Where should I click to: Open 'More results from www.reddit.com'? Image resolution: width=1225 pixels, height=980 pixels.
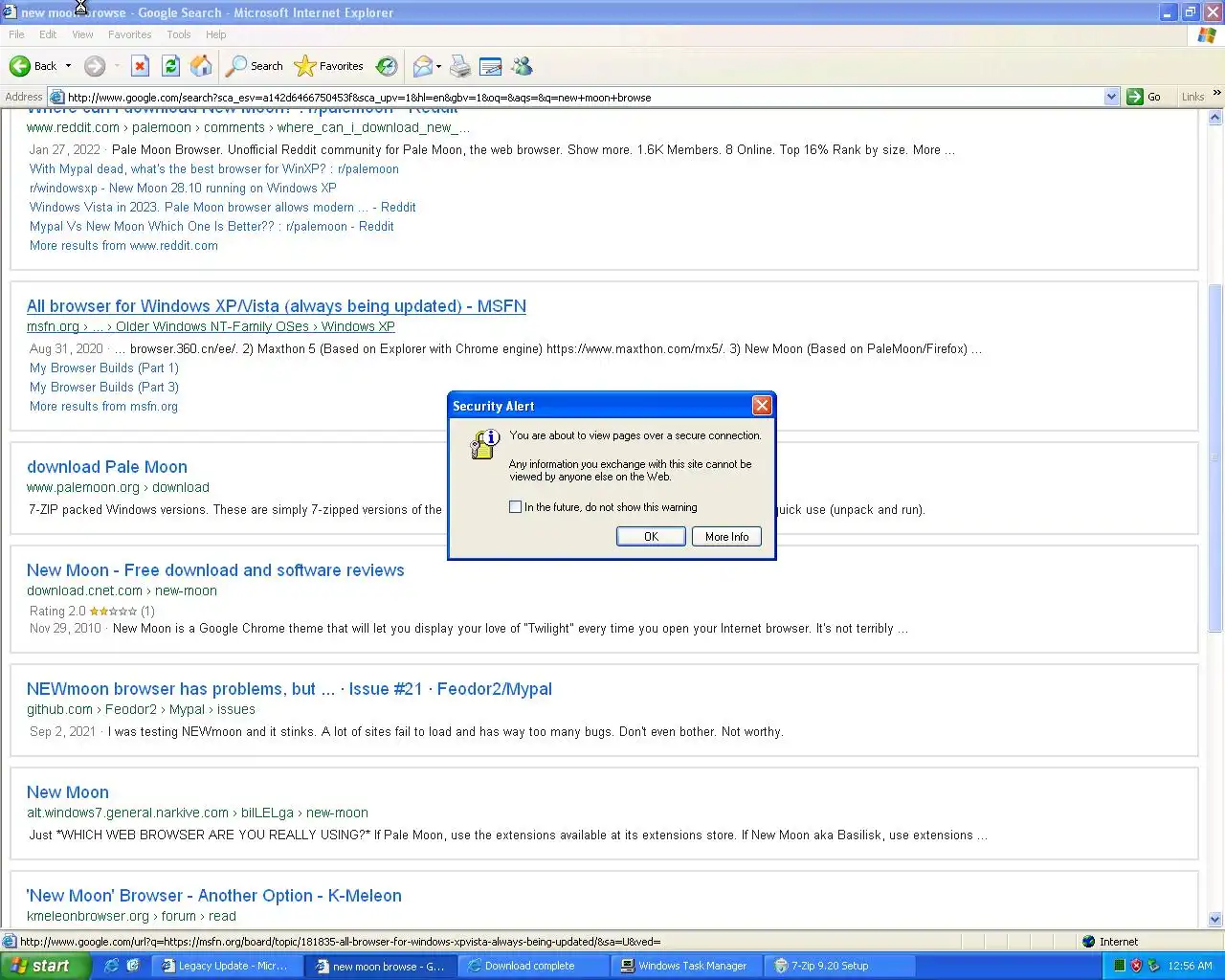(123, 245)
